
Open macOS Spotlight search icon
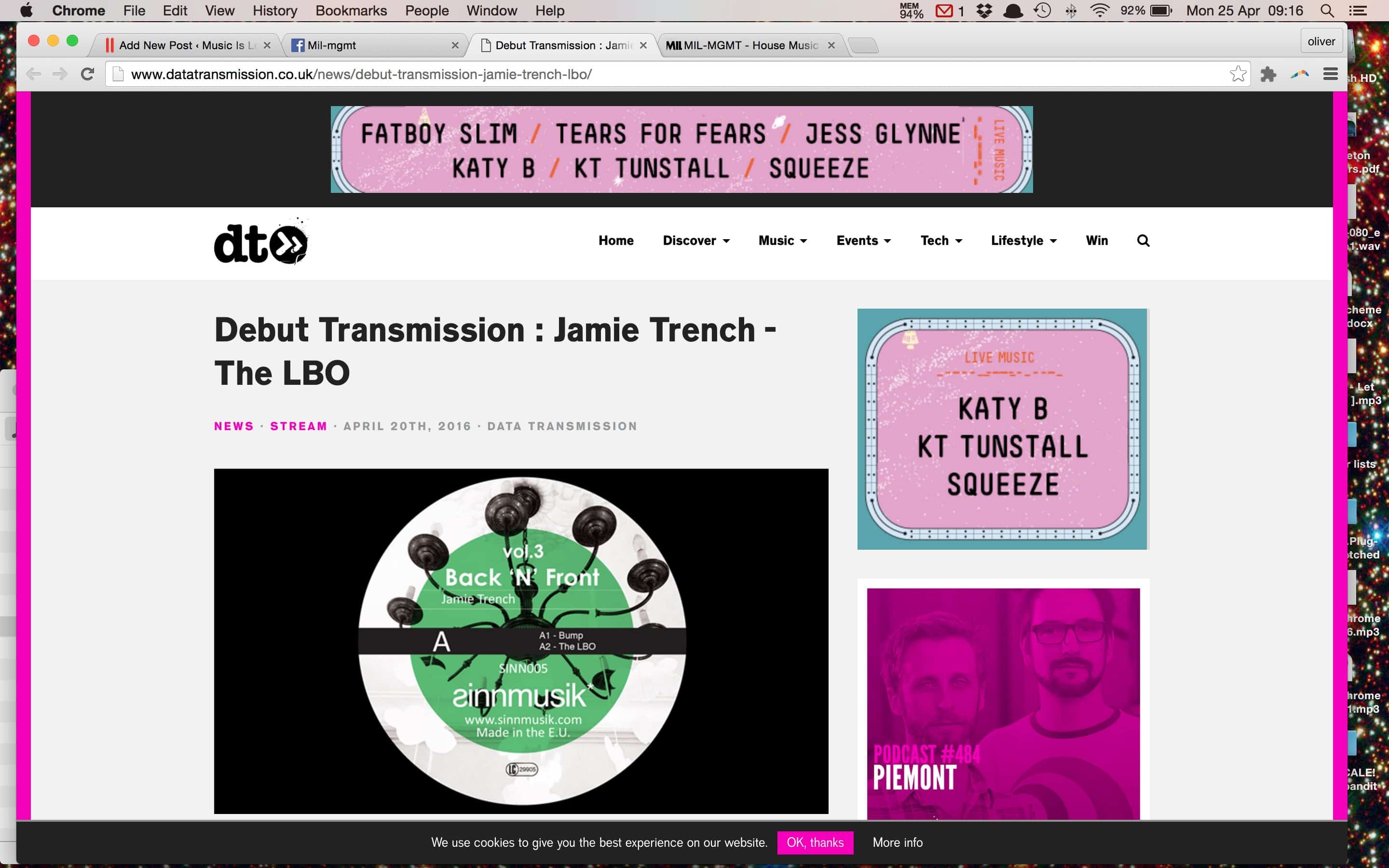[1327, 10]
